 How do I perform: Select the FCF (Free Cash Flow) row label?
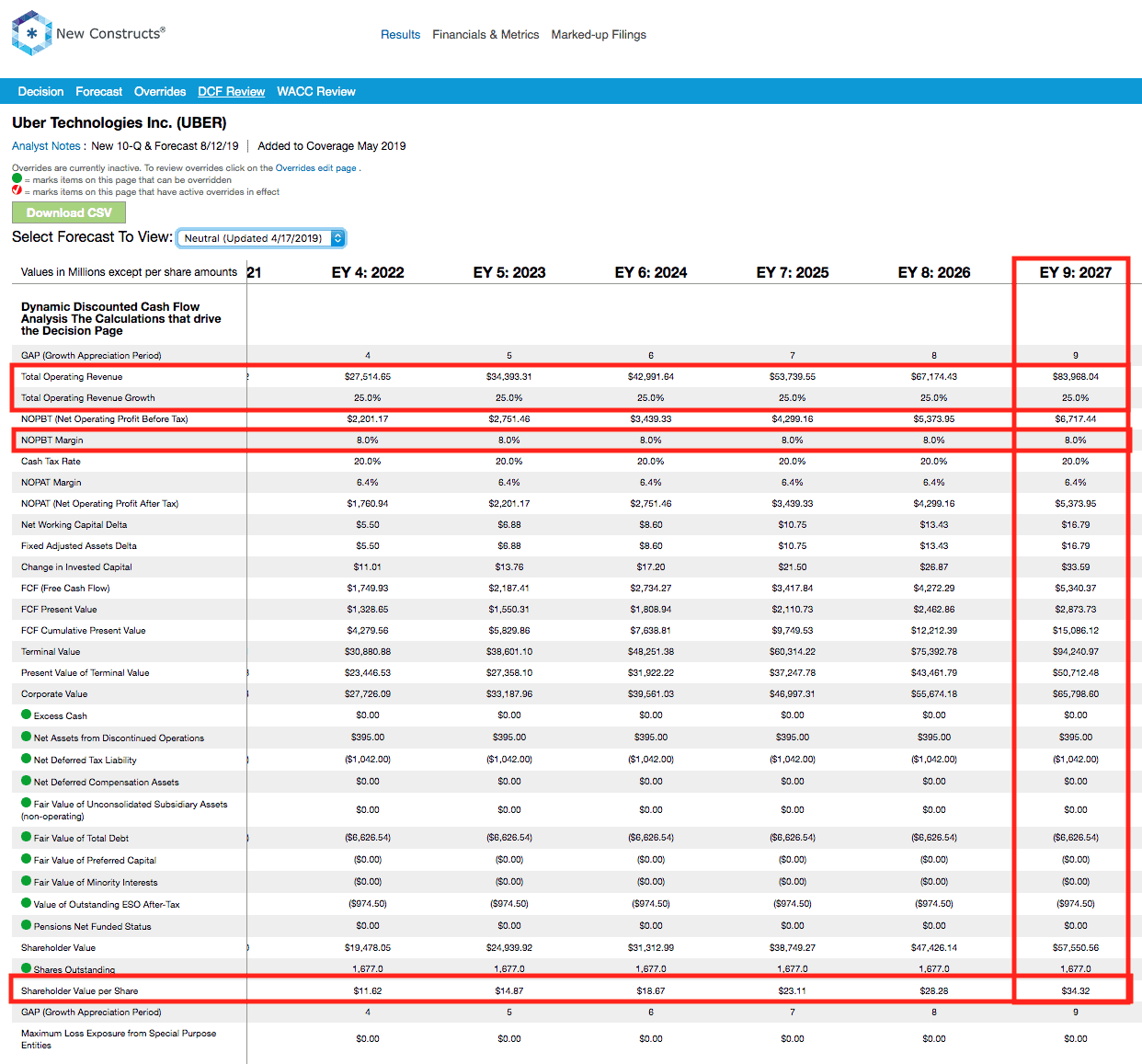[x=65, y=589]
